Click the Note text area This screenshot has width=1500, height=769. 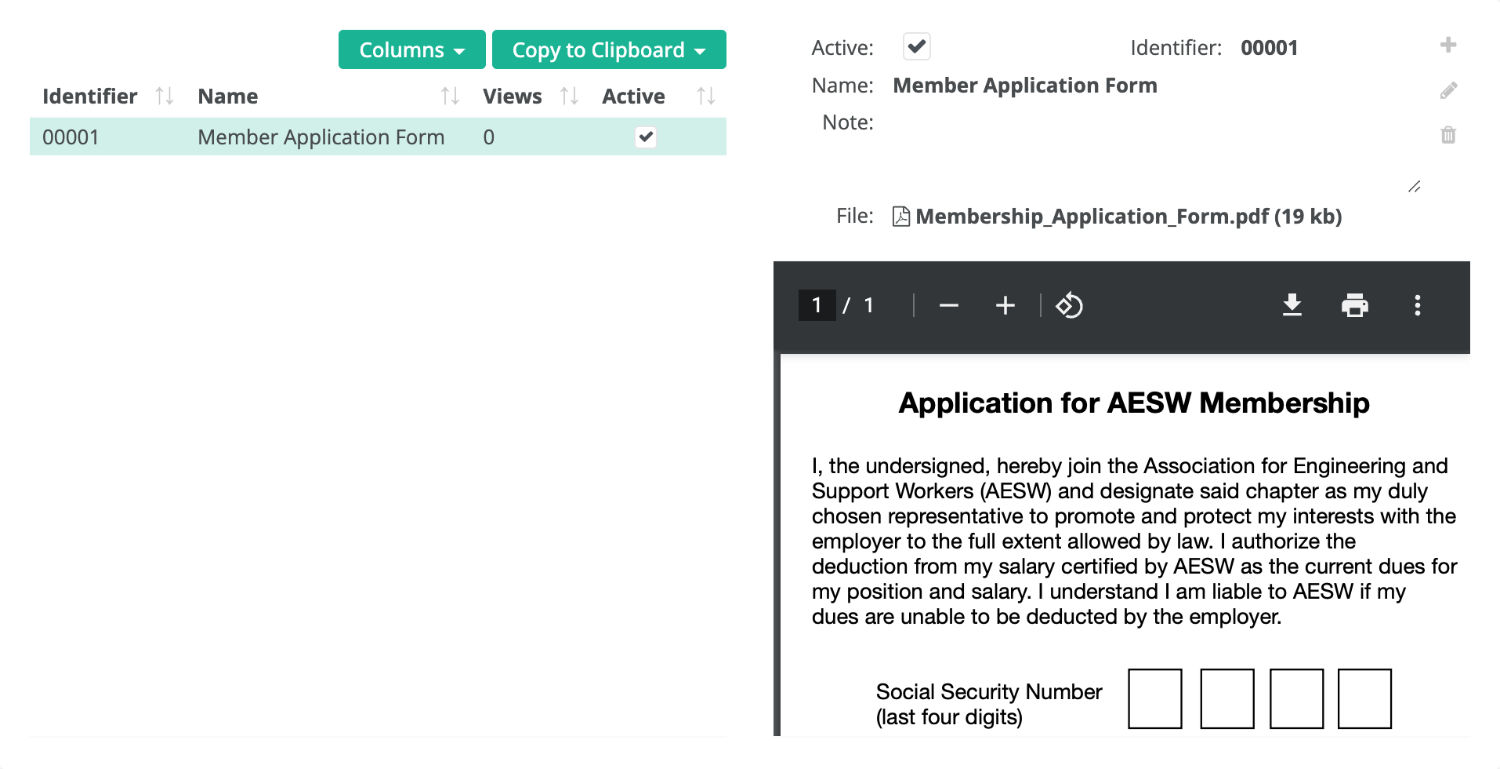pyautogui.click(x=1158, y=152)
